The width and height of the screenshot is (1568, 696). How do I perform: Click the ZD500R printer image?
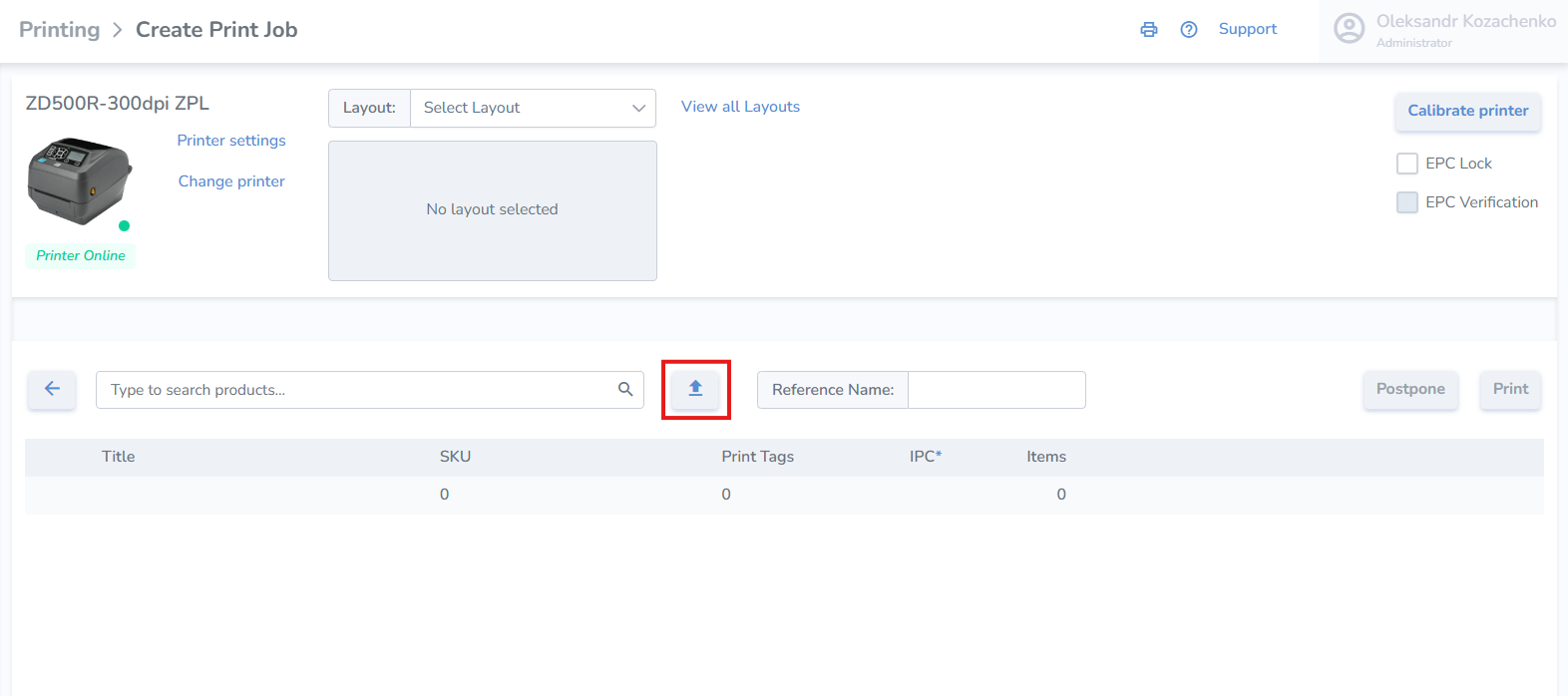pos(80,179)
